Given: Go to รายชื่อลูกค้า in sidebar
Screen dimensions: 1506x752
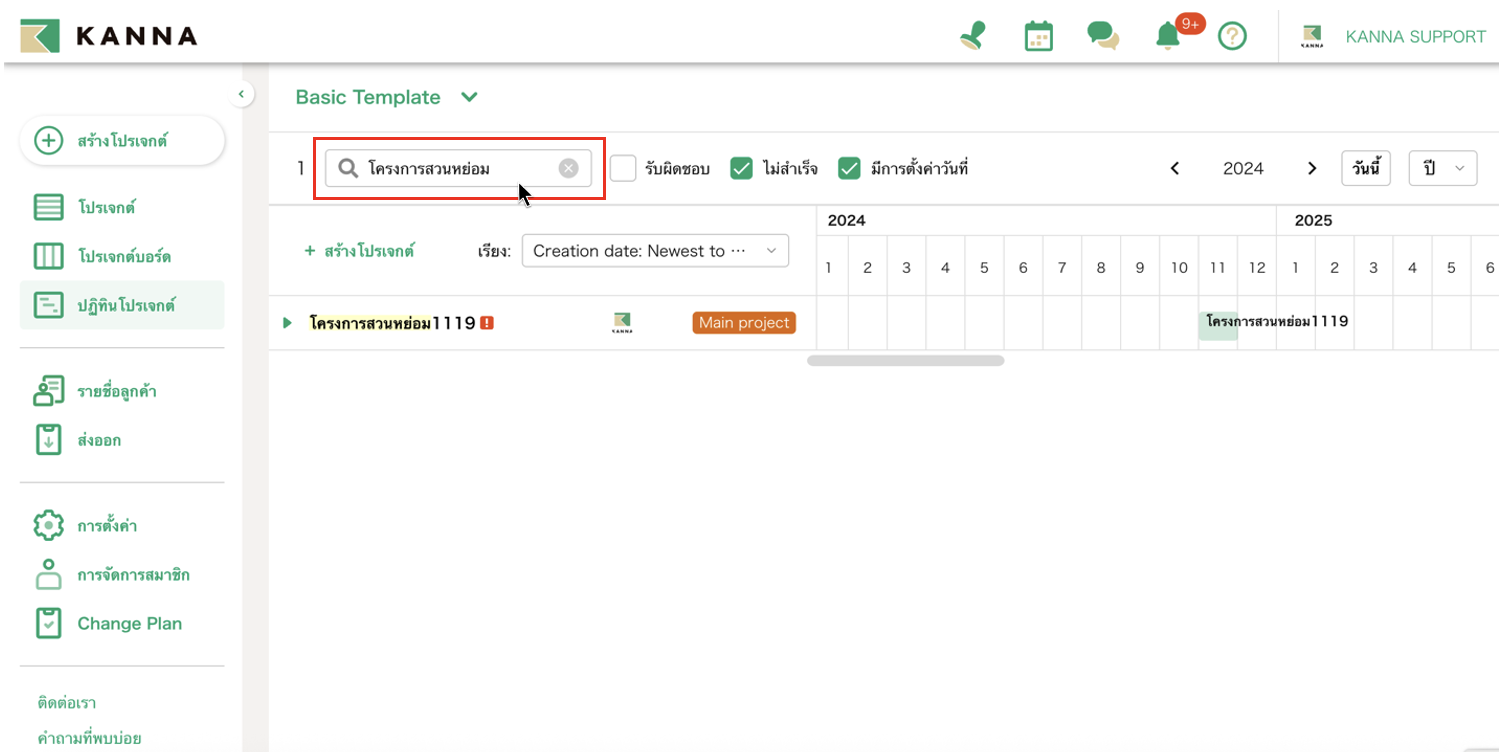Looking at the screenshot, I should 116,392.
